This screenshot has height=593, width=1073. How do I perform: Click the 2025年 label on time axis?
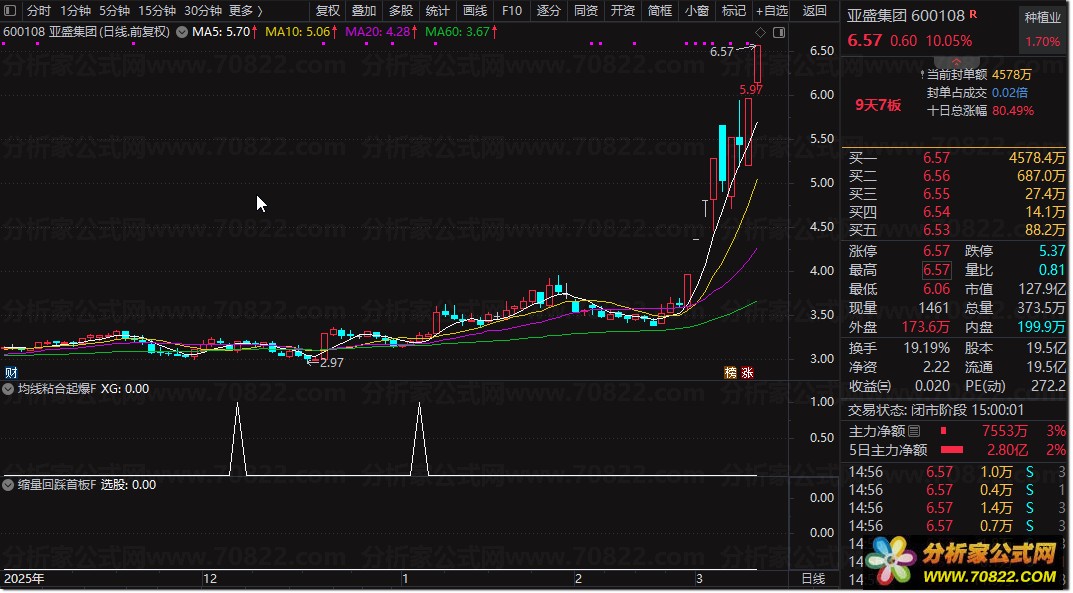point(24,579)
